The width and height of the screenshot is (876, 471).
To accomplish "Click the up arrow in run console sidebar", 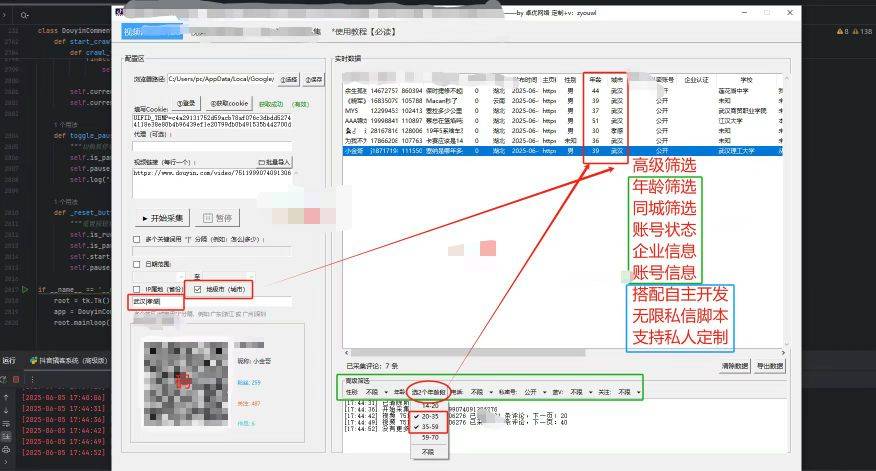I will point(6,397).
